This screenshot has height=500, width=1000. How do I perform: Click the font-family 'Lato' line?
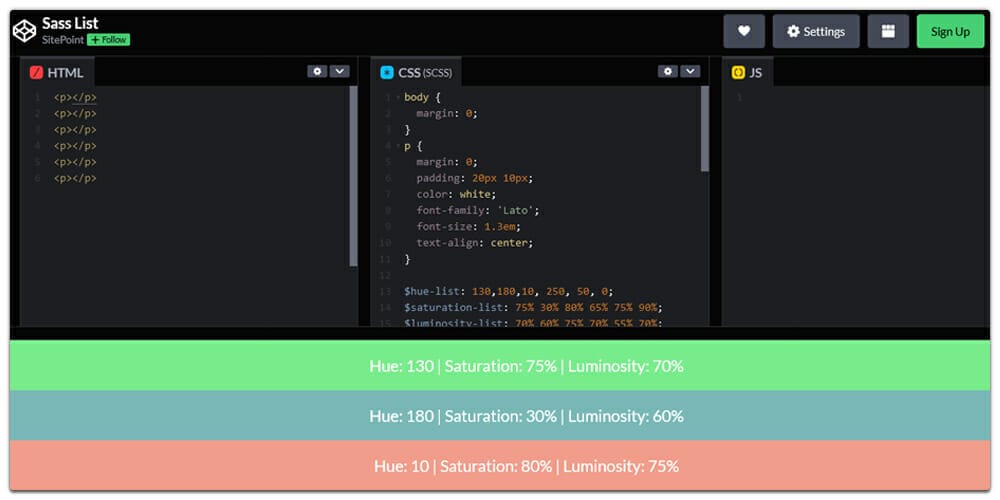[478, 210]
